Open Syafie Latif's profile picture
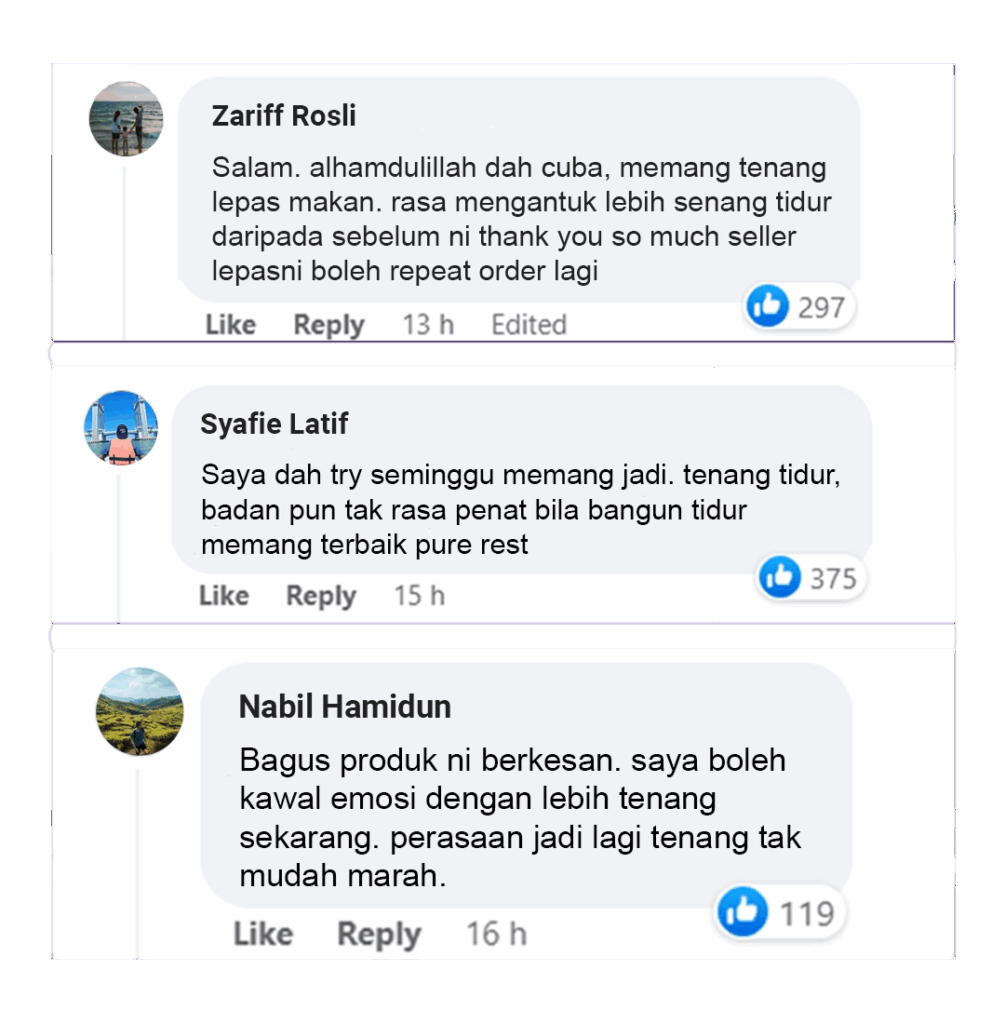The image size is (1005, 1024). (x=121, y=428)
